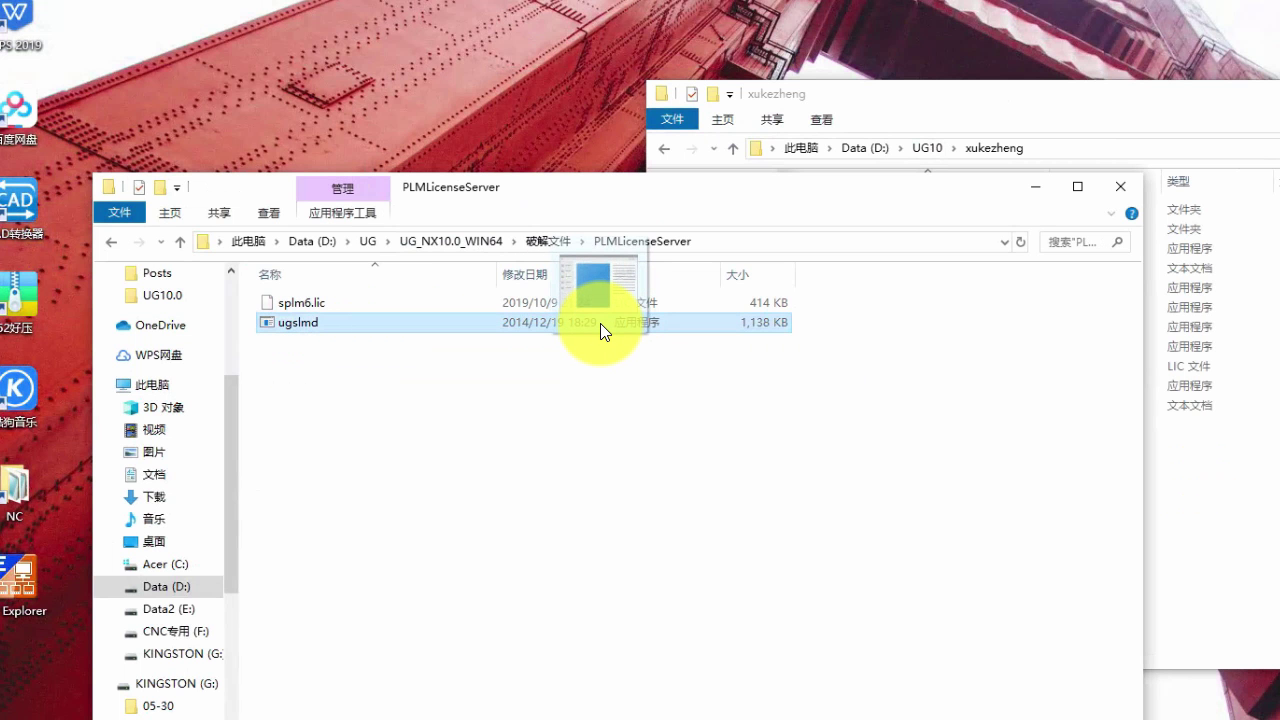Open the 音乐 music folder in sidebar
This screenshot has width=1280, height=720.
(x=154, y=519)
